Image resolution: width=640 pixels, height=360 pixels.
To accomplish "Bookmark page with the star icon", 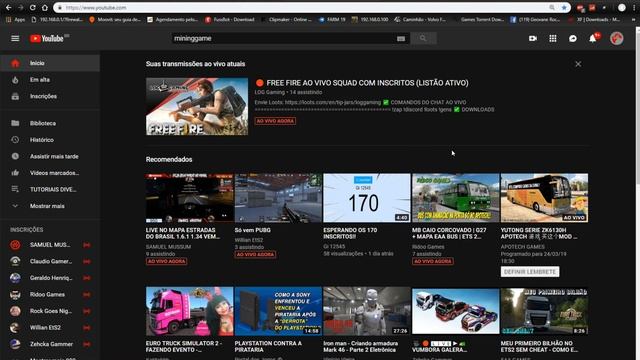I will pos(564,8).
